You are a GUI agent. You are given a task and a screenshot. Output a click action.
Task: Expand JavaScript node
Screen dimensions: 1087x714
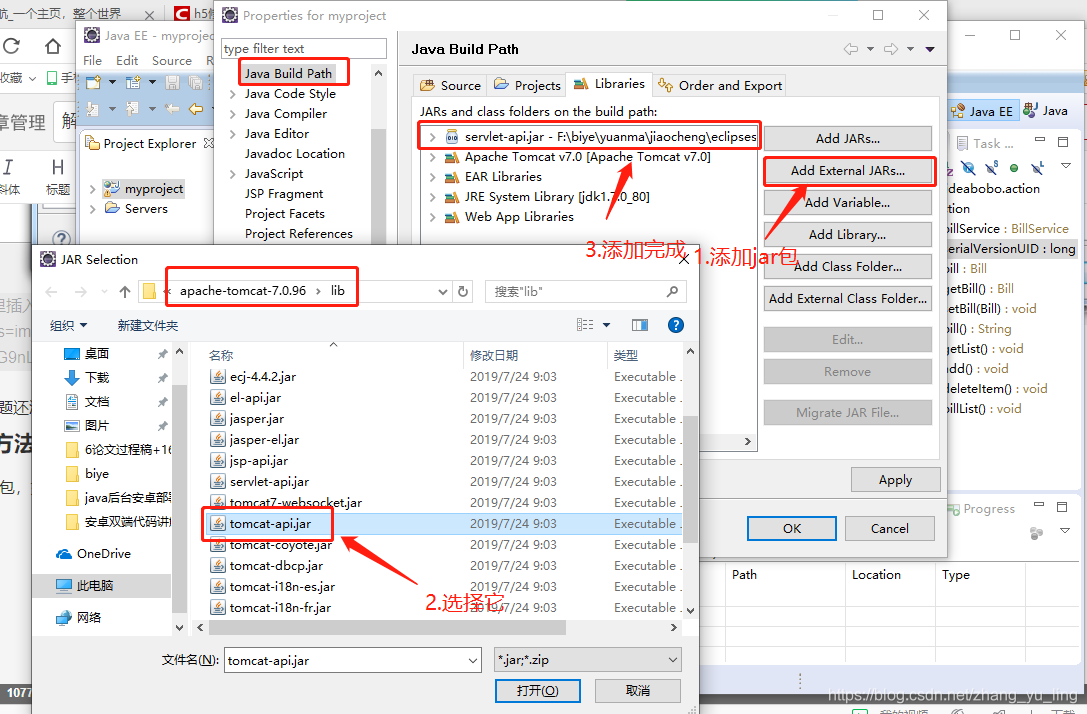coord(233,175)
